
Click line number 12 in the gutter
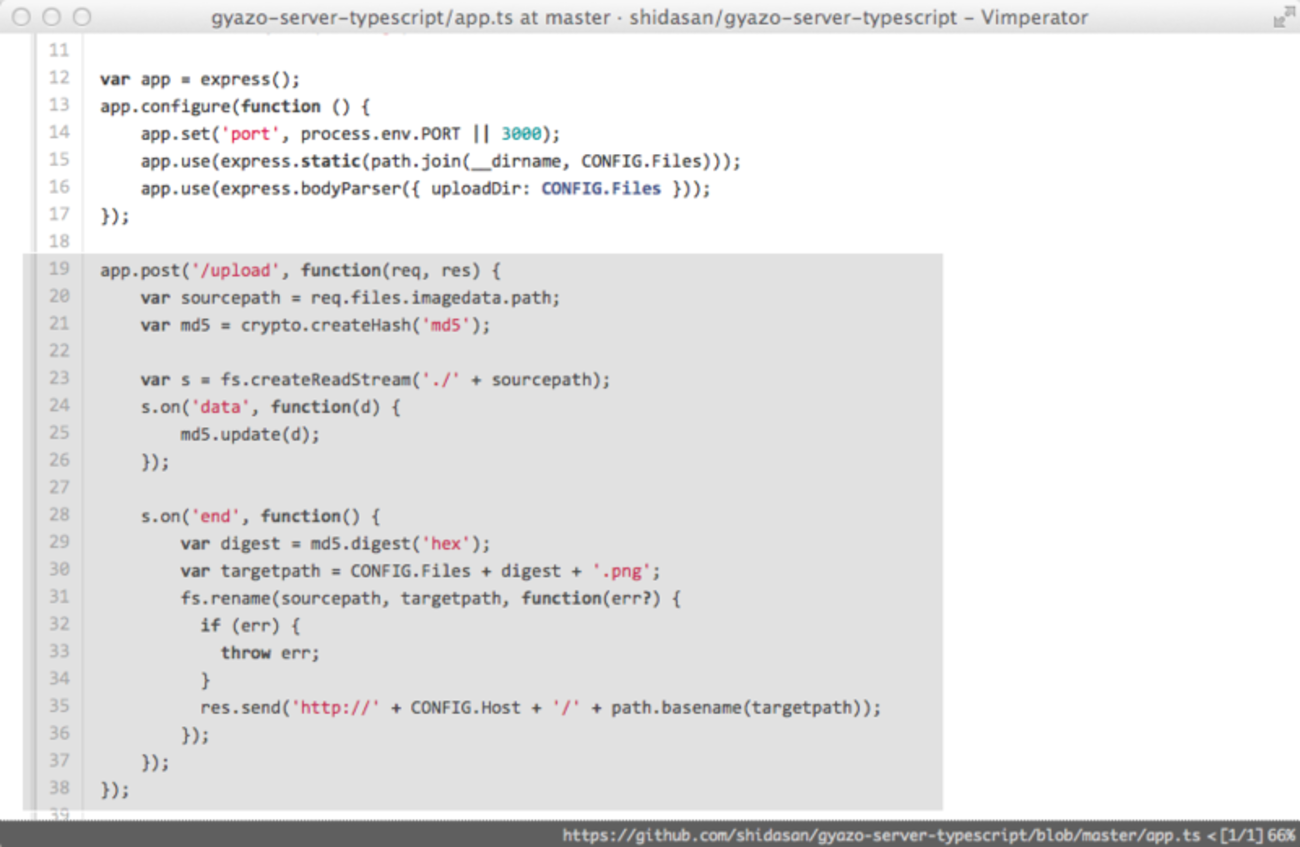[59, 78]
